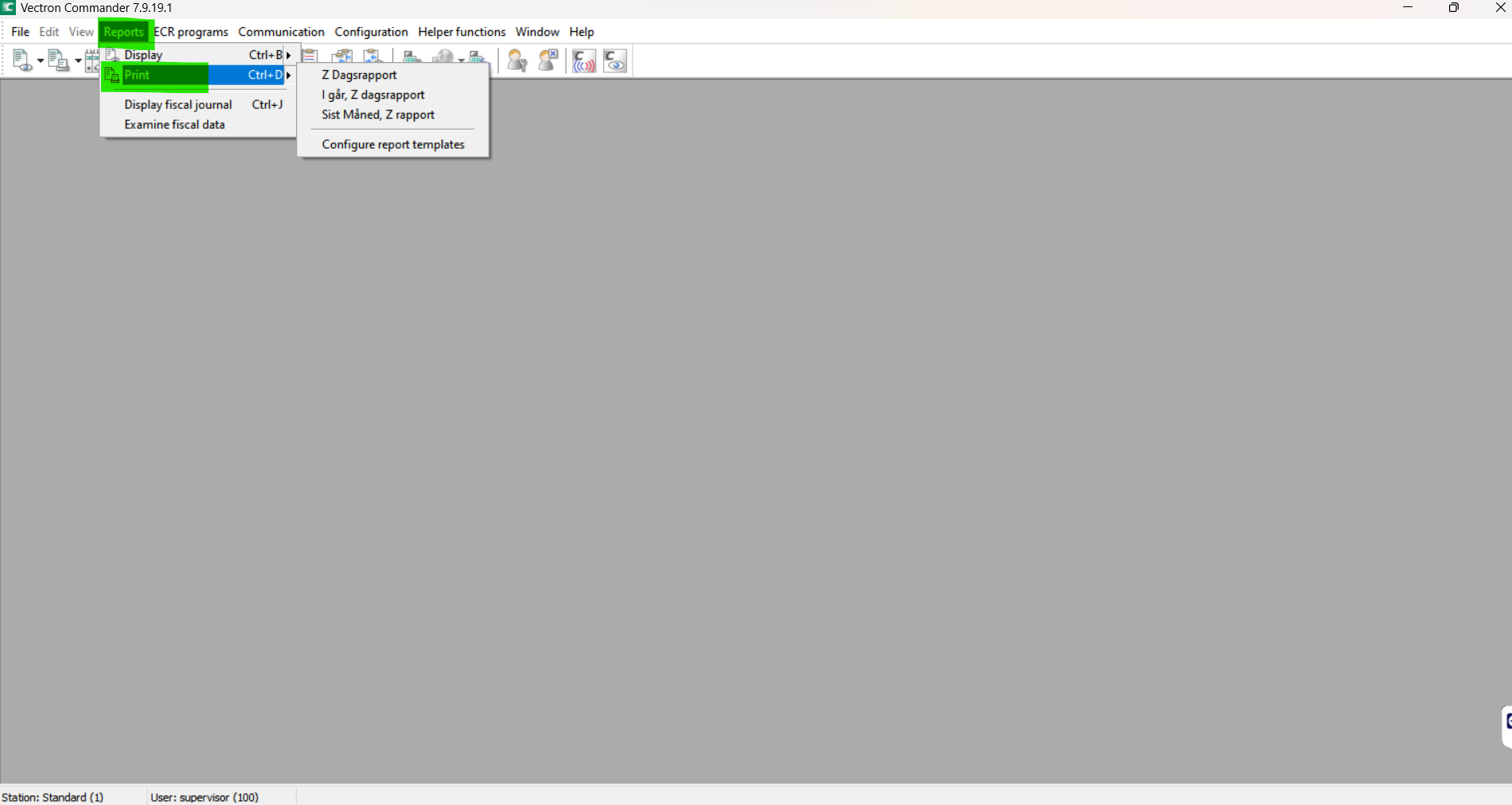1512x805 pixels.
Task: Expand the Print submenu arrow
Action: pyautogui.click(x=289, y=75)
